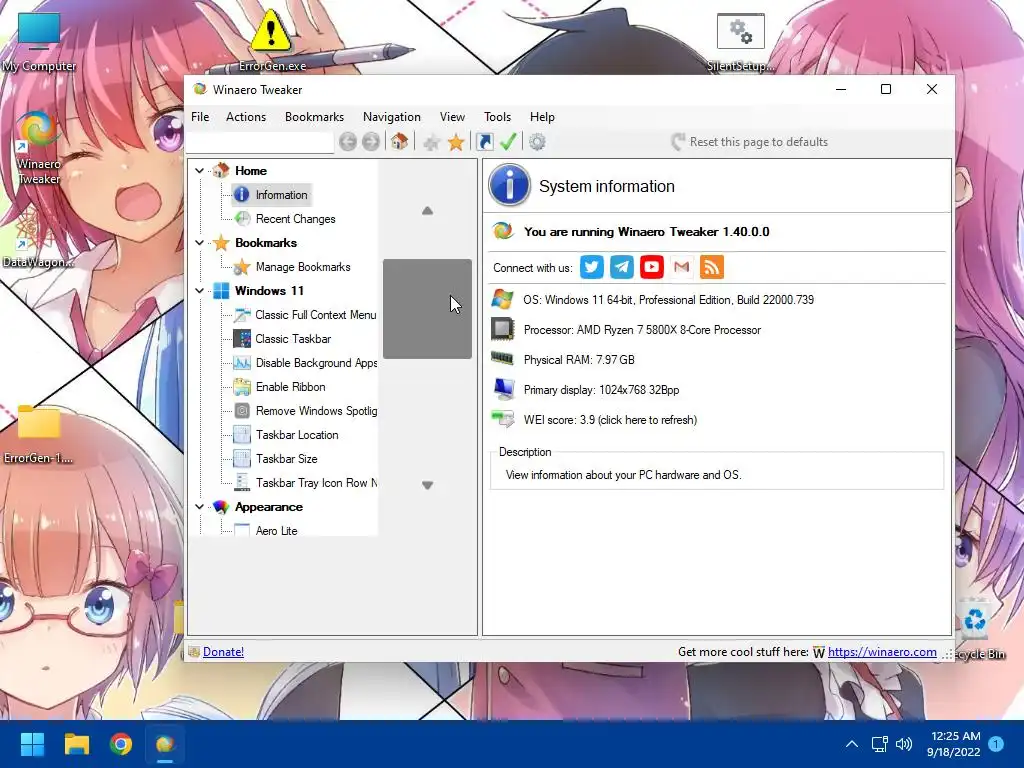The height and width of the screenshot is (768, 1024).
Task: Open the Windows Start button
Action: coord(33,744)
